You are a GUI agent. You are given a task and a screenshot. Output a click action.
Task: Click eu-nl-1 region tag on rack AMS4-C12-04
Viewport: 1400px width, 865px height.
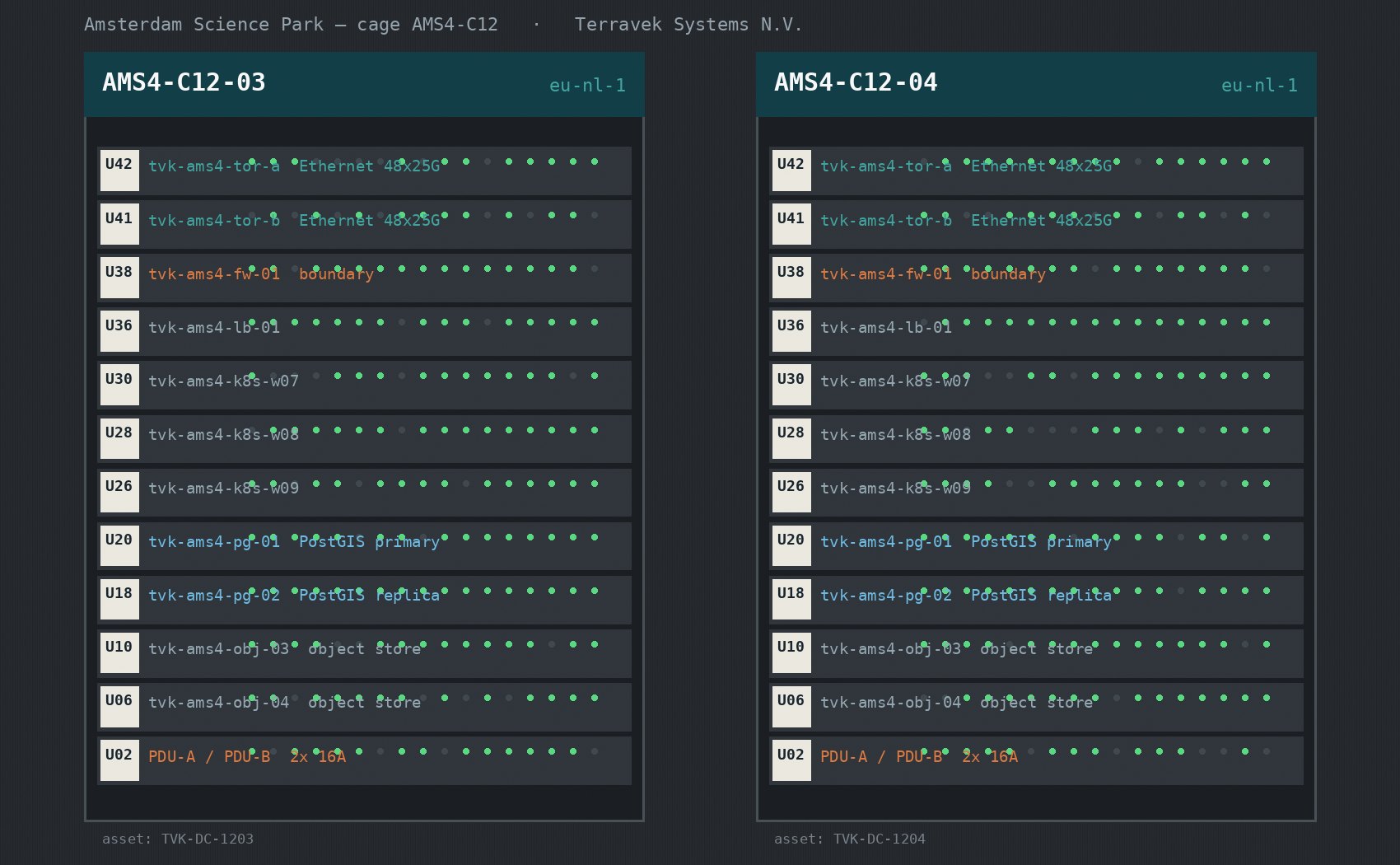(x=1259, y=85)
